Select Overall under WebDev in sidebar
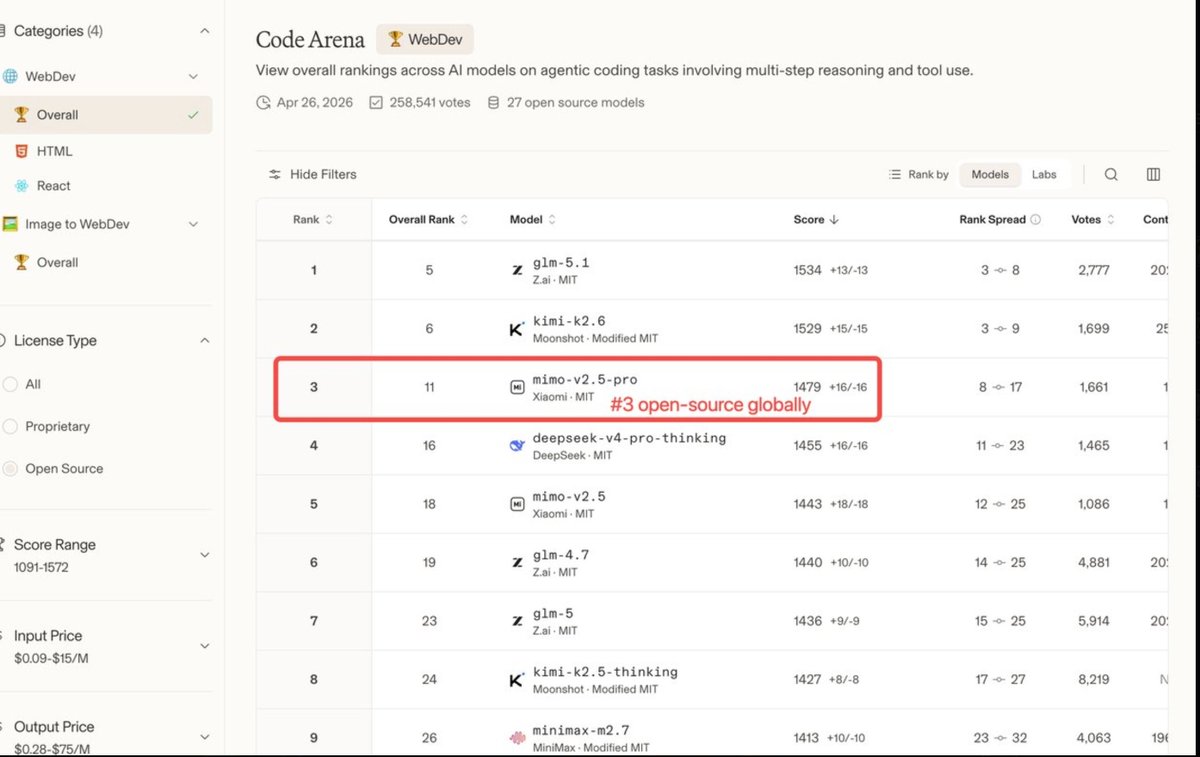Viewport: 1200px width, 757px height. (106, 115)
